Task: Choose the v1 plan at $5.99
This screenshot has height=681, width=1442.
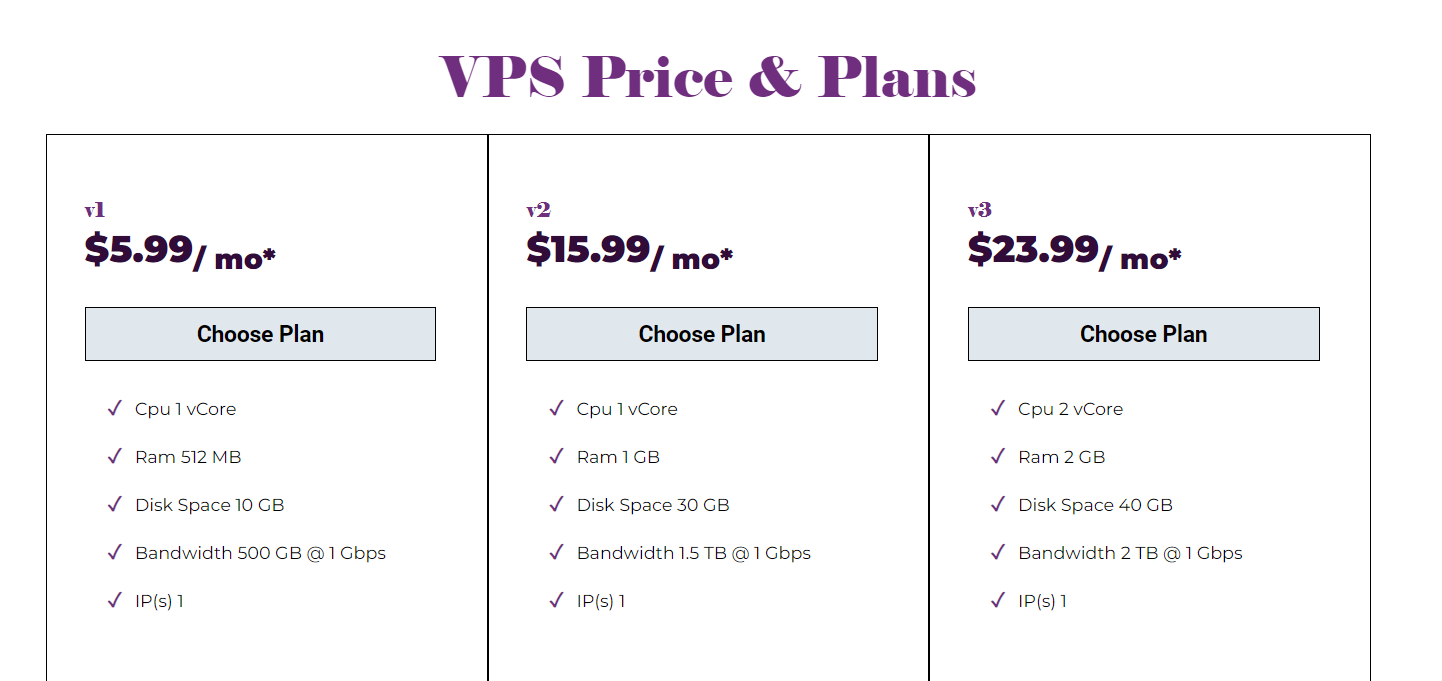Action: coord(260,334)
